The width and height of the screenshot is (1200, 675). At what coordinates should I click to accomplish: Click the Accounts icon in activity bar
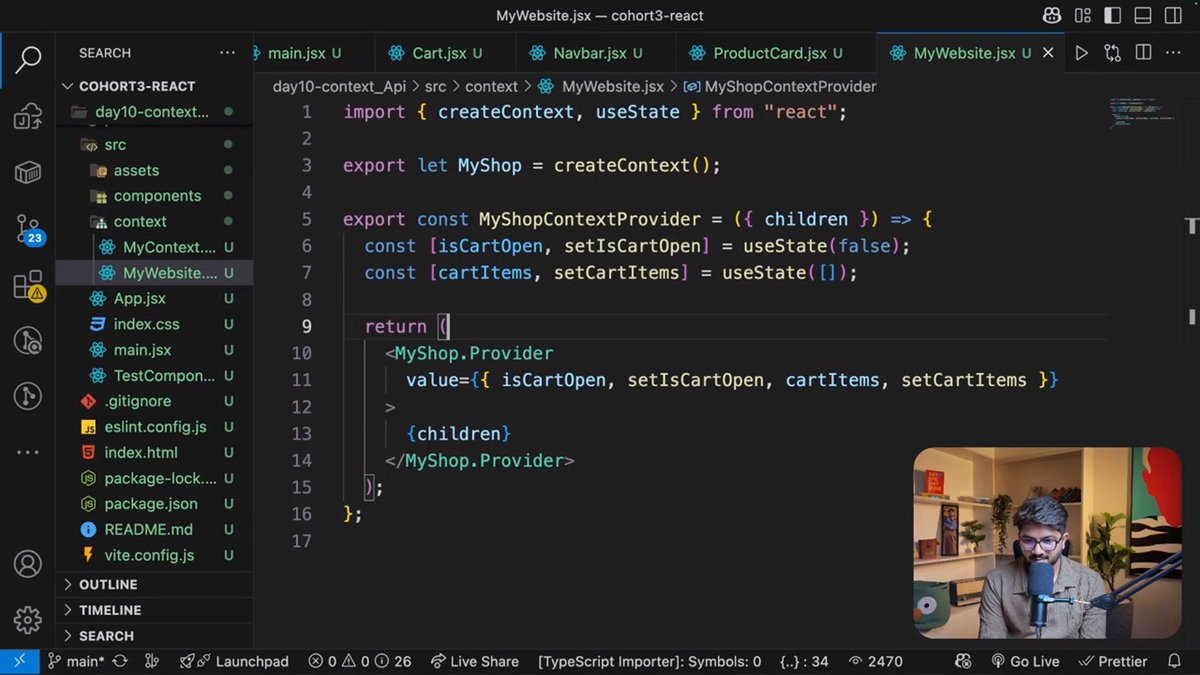click(28, 564)
